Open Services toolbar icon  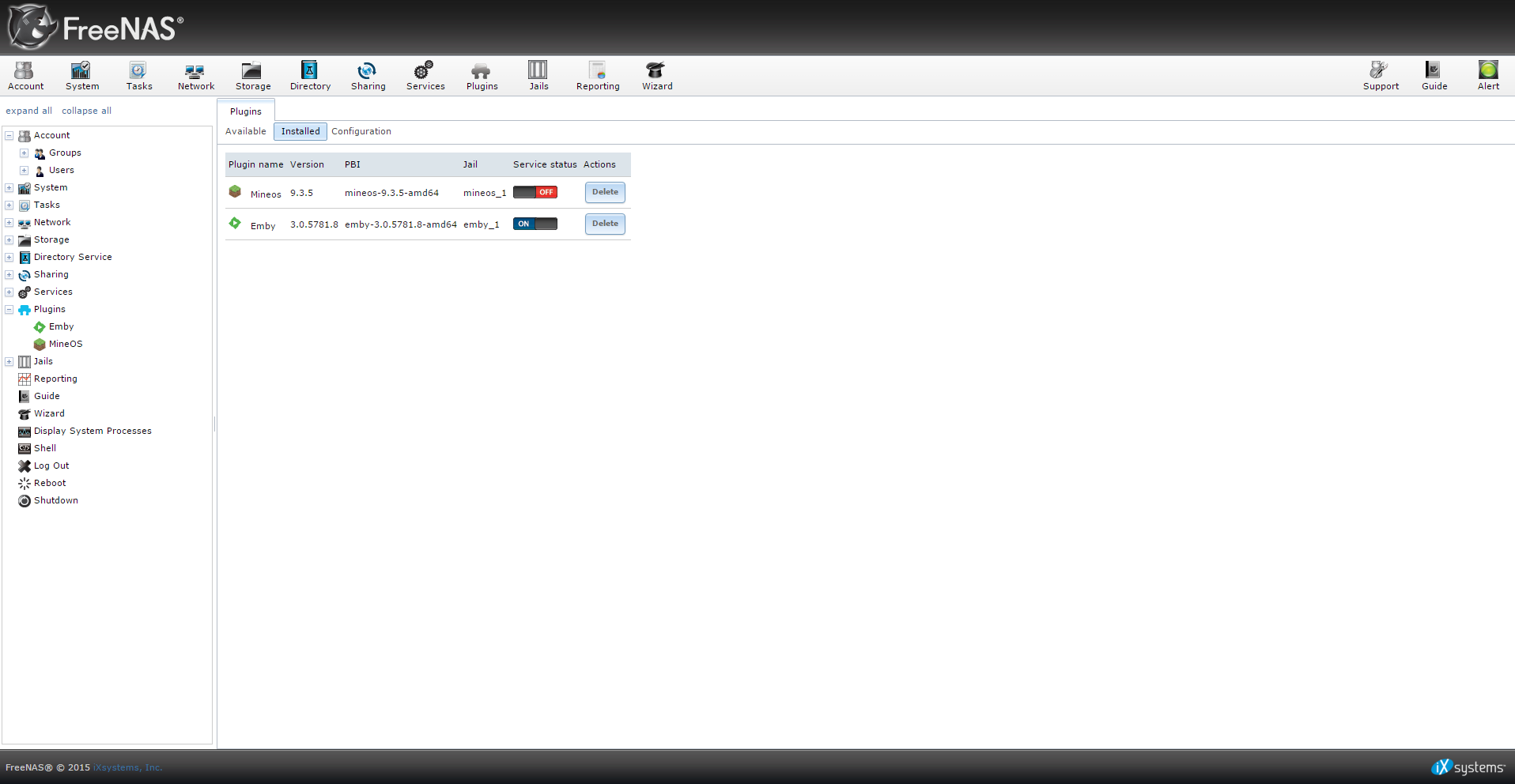(425, 76)
